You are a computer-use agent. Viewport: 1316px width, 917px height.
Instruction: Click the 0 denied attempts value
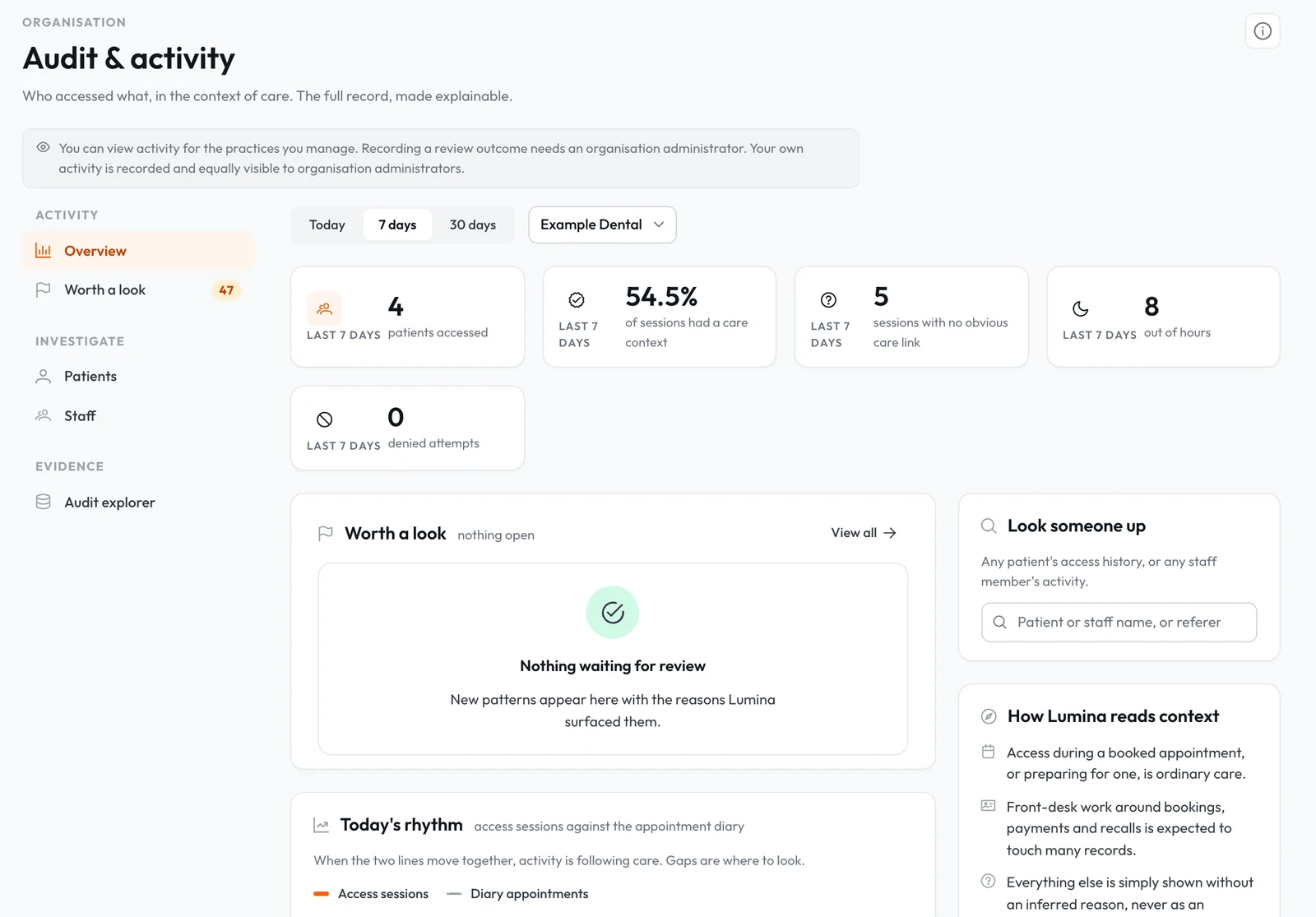(396, 417)
